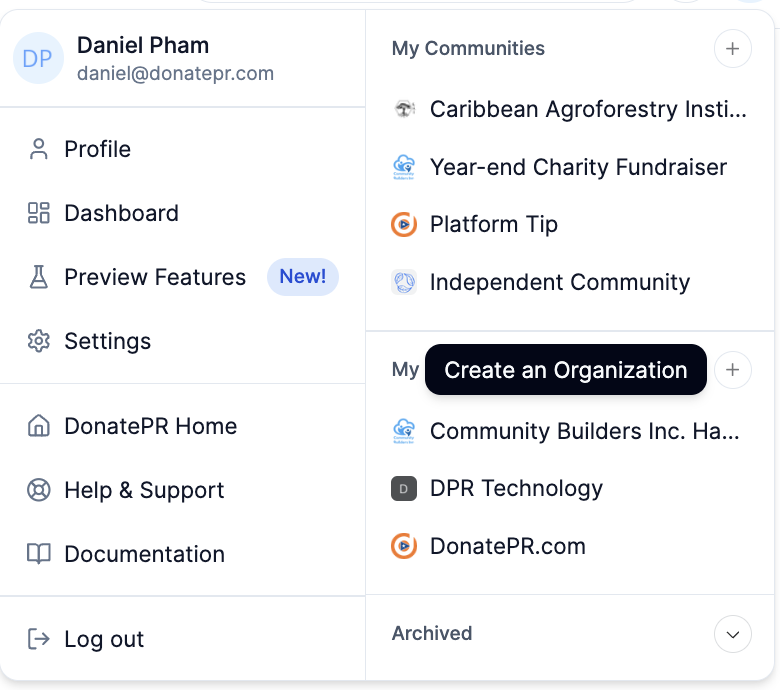780x690 pixels.
Task: Click the Help & Support lifebuoy icon
Action: tap(39, 490)
